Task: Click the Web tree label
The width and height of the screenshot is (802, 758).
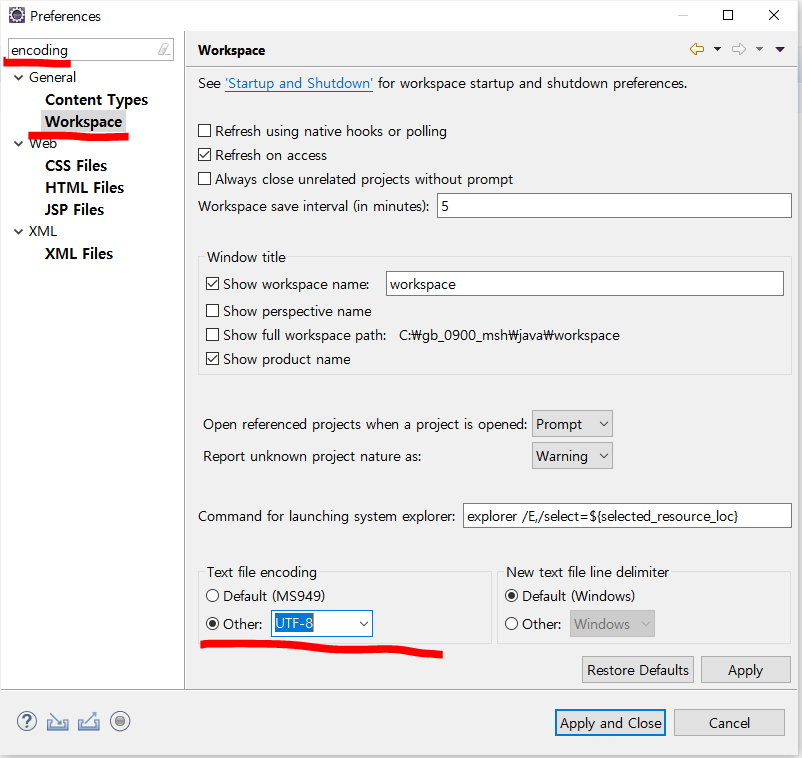Action: (43, 144)
